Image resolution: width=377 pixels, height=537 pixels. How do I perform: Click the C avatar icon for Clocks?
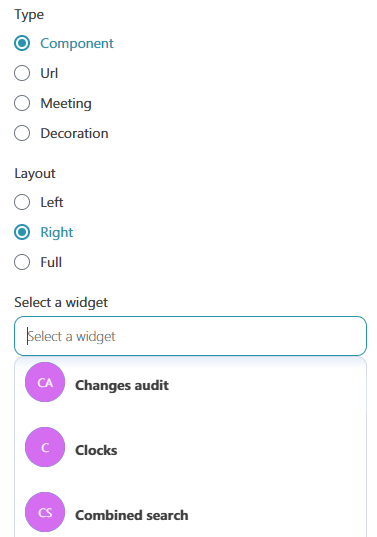click(x=45, y=447)
